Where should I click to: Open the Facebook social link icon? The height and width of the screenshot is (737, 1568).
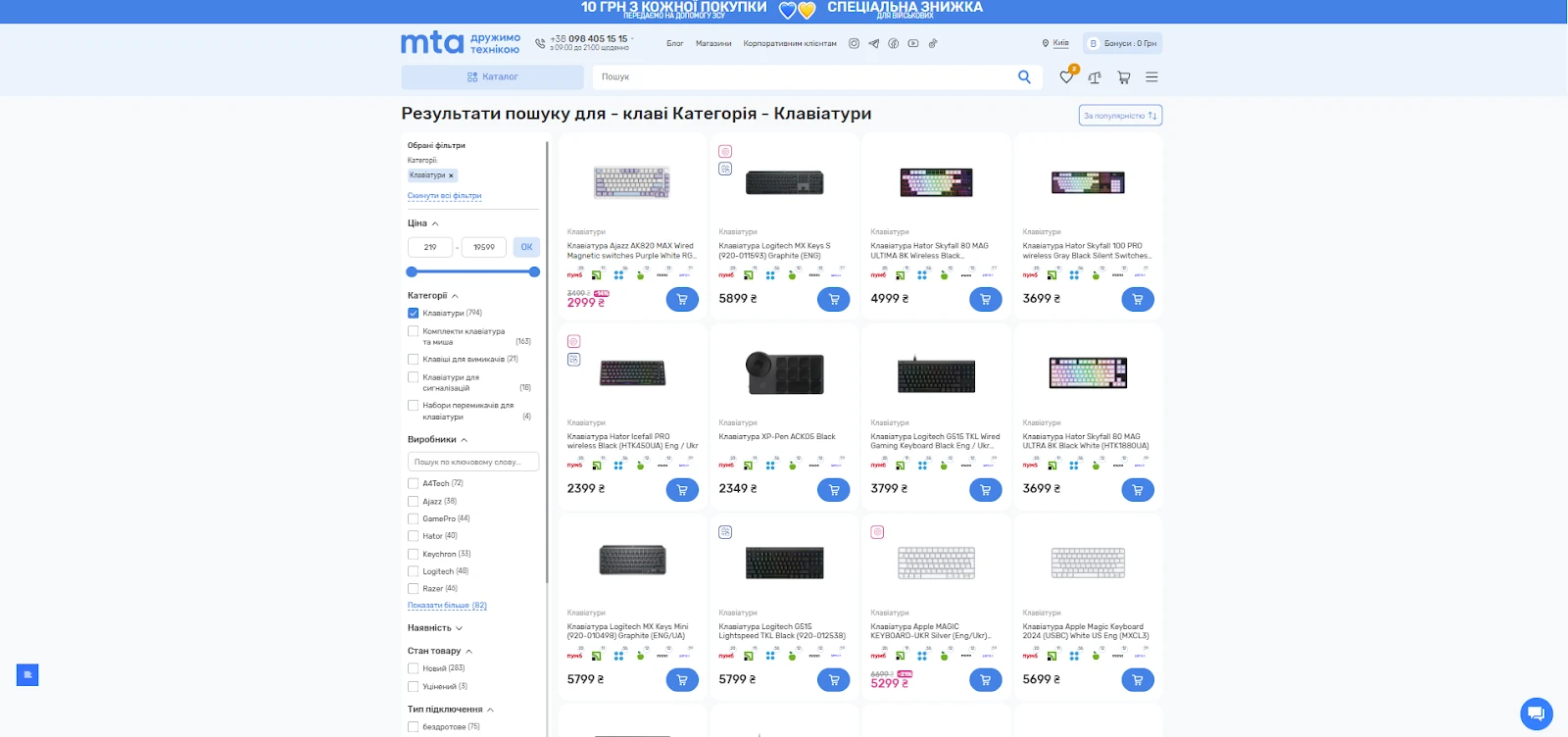point(893,43)
